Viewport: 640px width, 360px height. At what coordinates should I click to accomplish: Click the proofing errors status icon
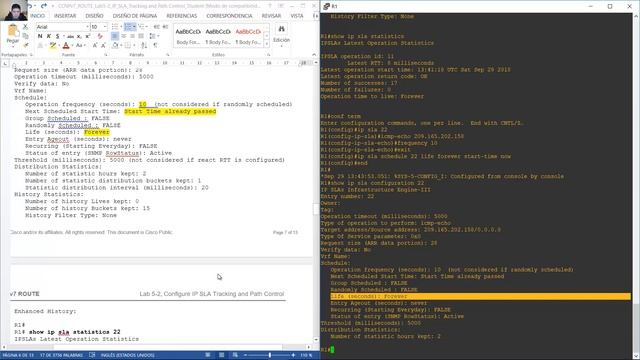coord(92,356)
